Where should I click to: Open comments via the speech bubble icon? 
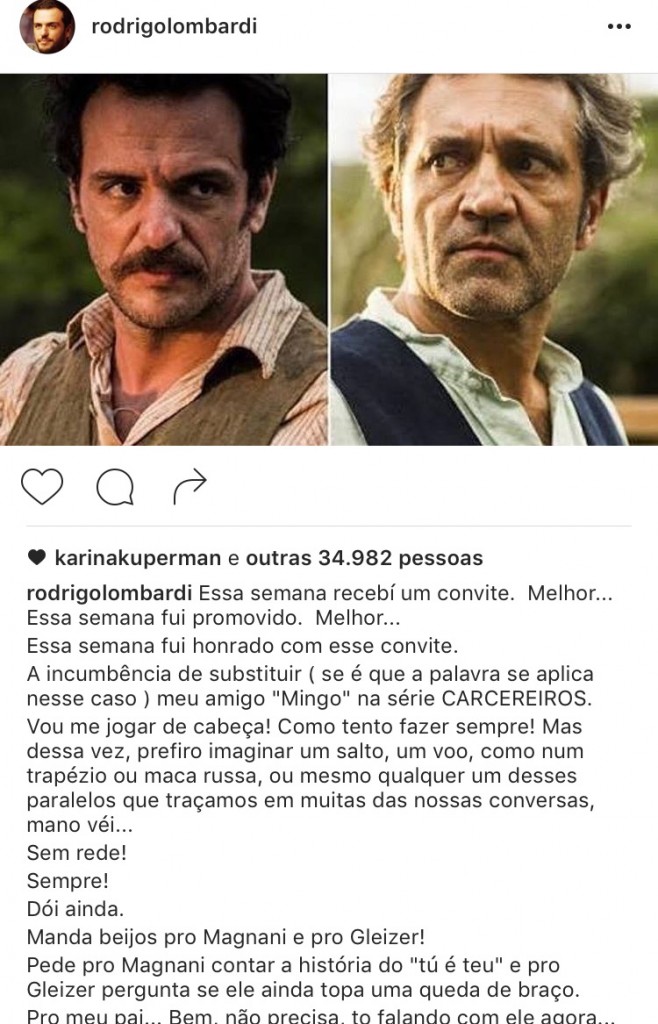coord(116,488)
